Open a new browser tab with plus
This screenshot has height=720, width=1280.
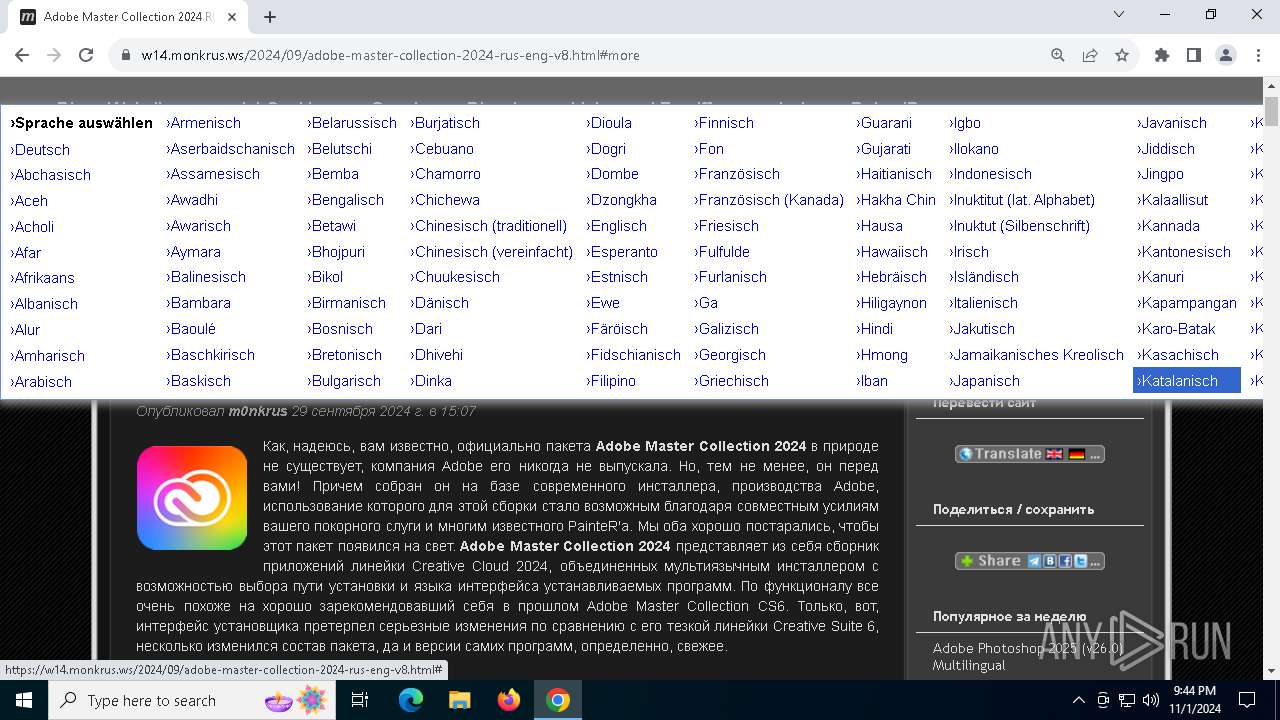tap(270, 16)
